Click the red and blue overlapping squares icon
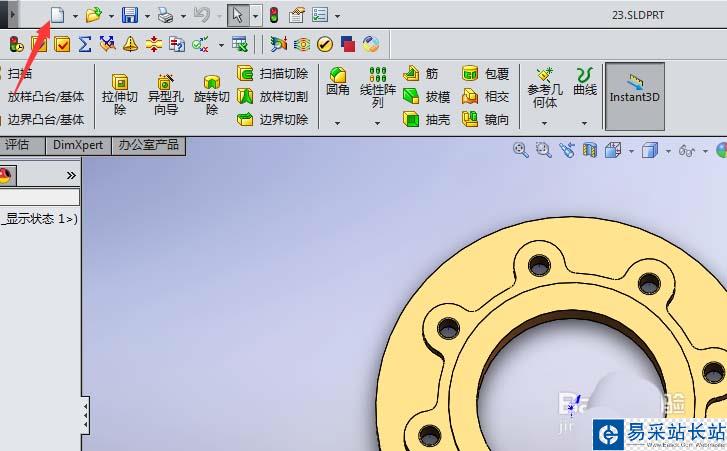 348,44
